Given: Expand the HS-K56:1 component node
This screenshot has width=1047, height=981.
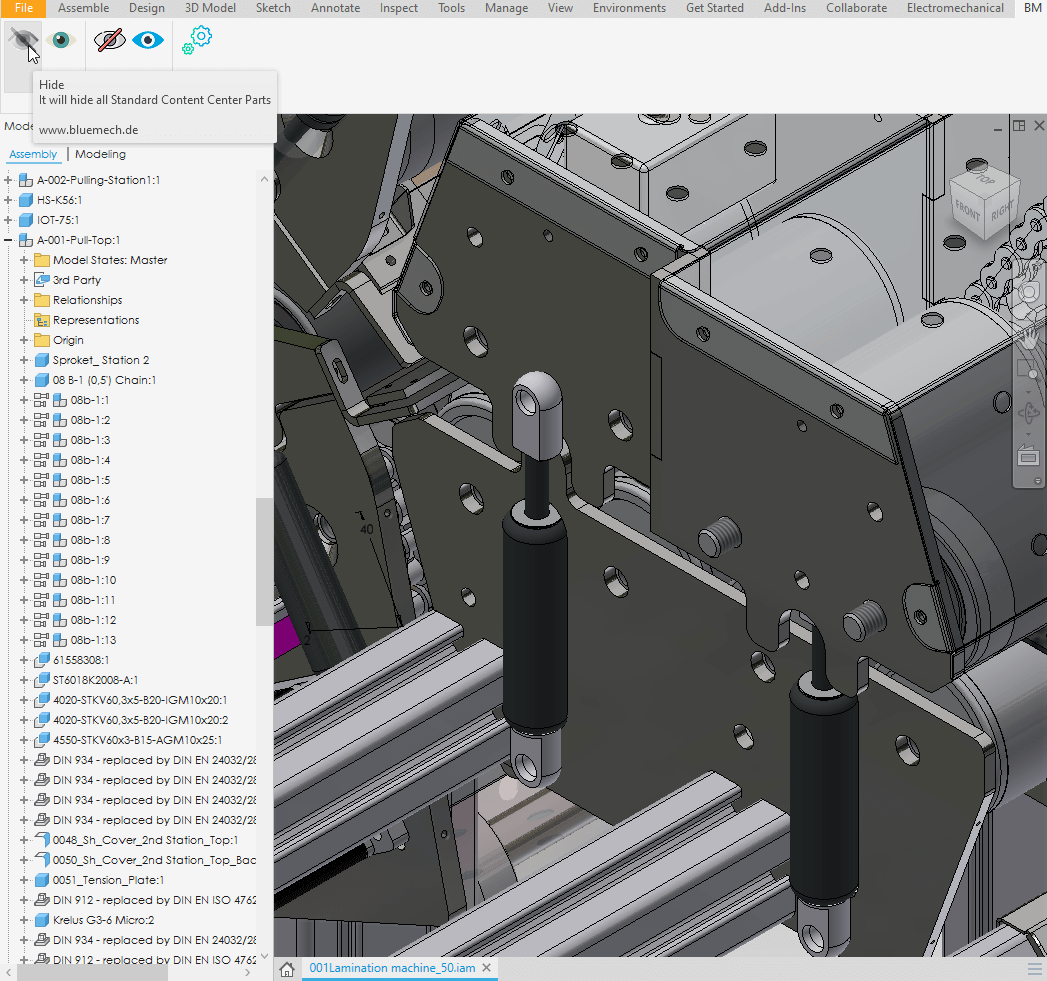Looking at the screenshot, I should tap(9, 200).
